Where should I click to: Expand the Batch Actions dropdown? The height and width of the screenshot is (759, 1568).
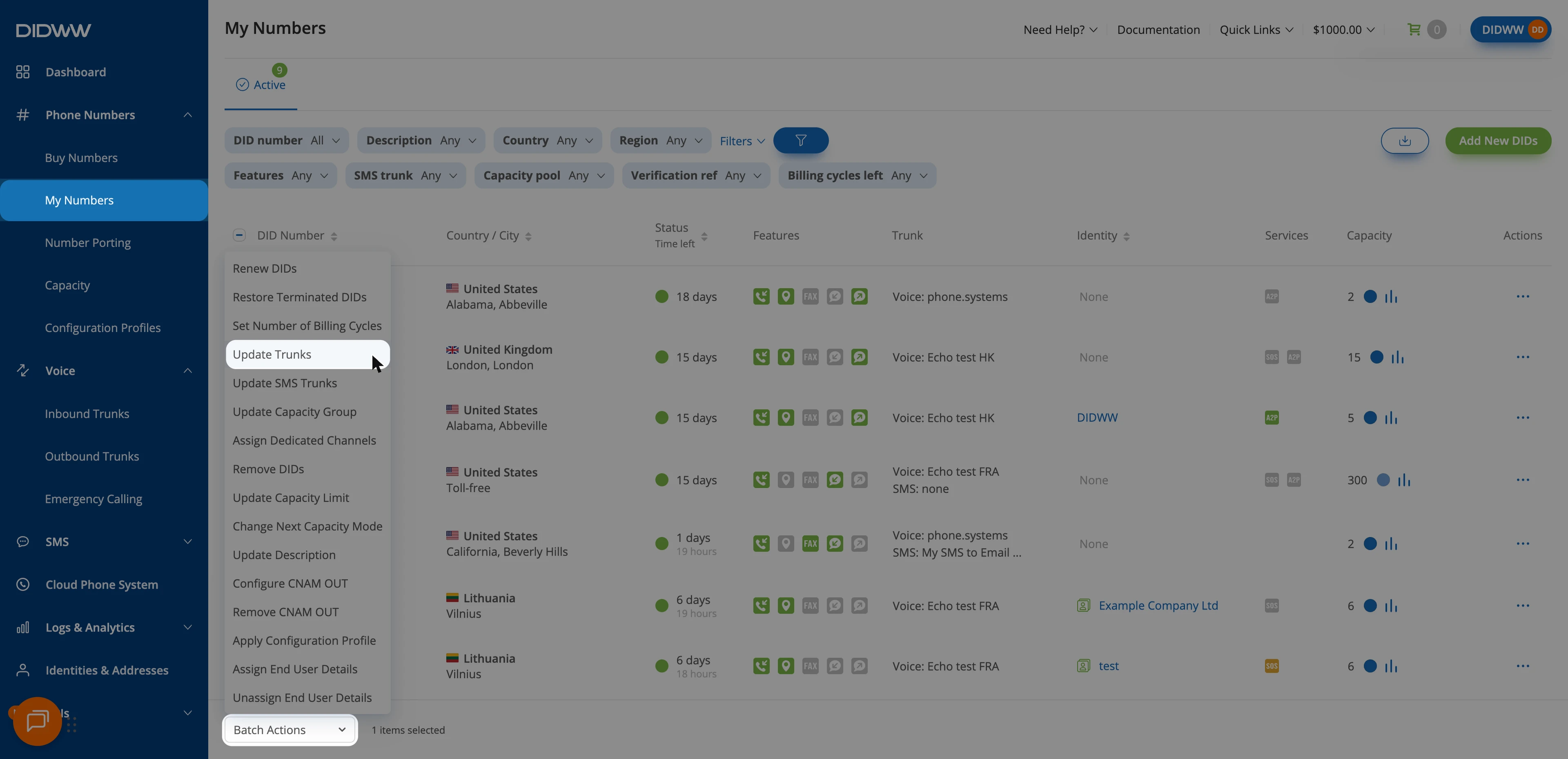coord(290,730)
